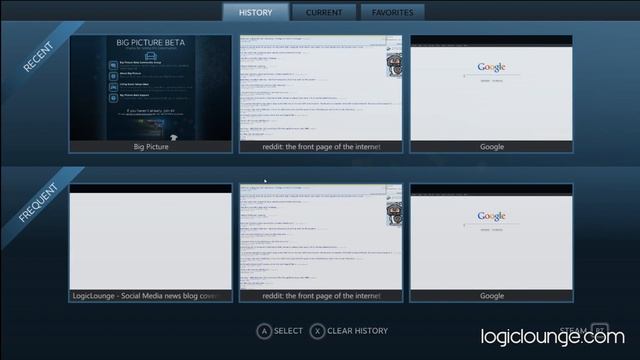Click the CLEAR HISTORY label

(358, 331)
